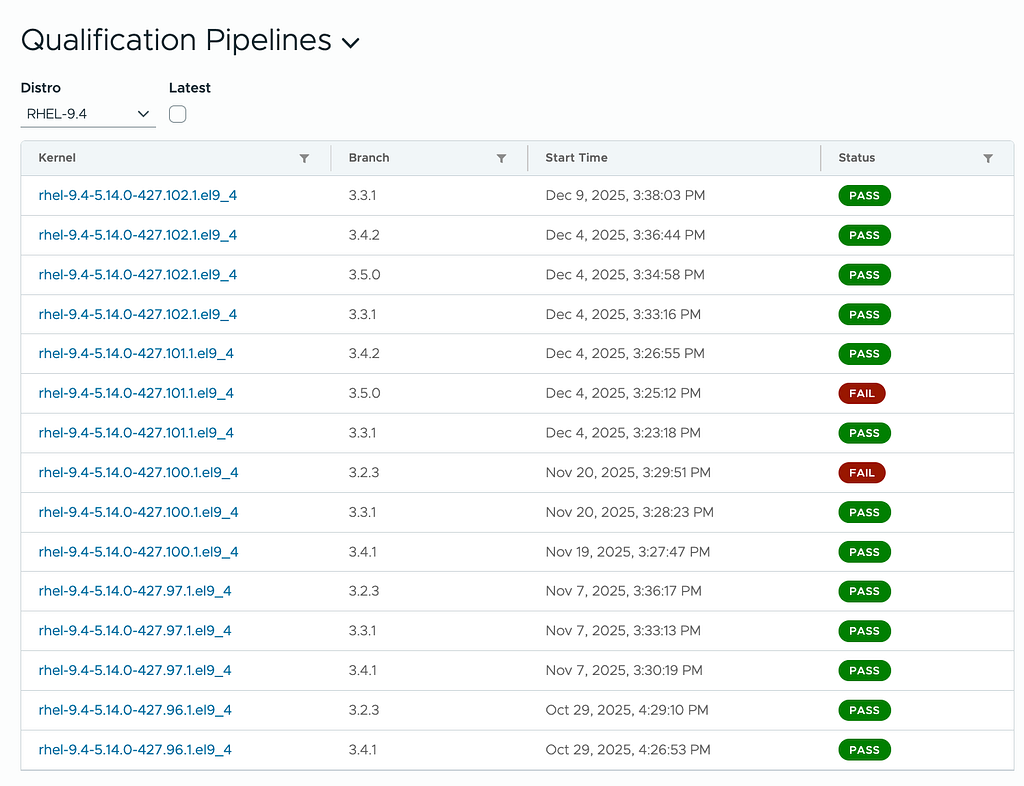Select the Branch column header label
This screenshot has width=1024, height=786.
click(x=369, y=158)
